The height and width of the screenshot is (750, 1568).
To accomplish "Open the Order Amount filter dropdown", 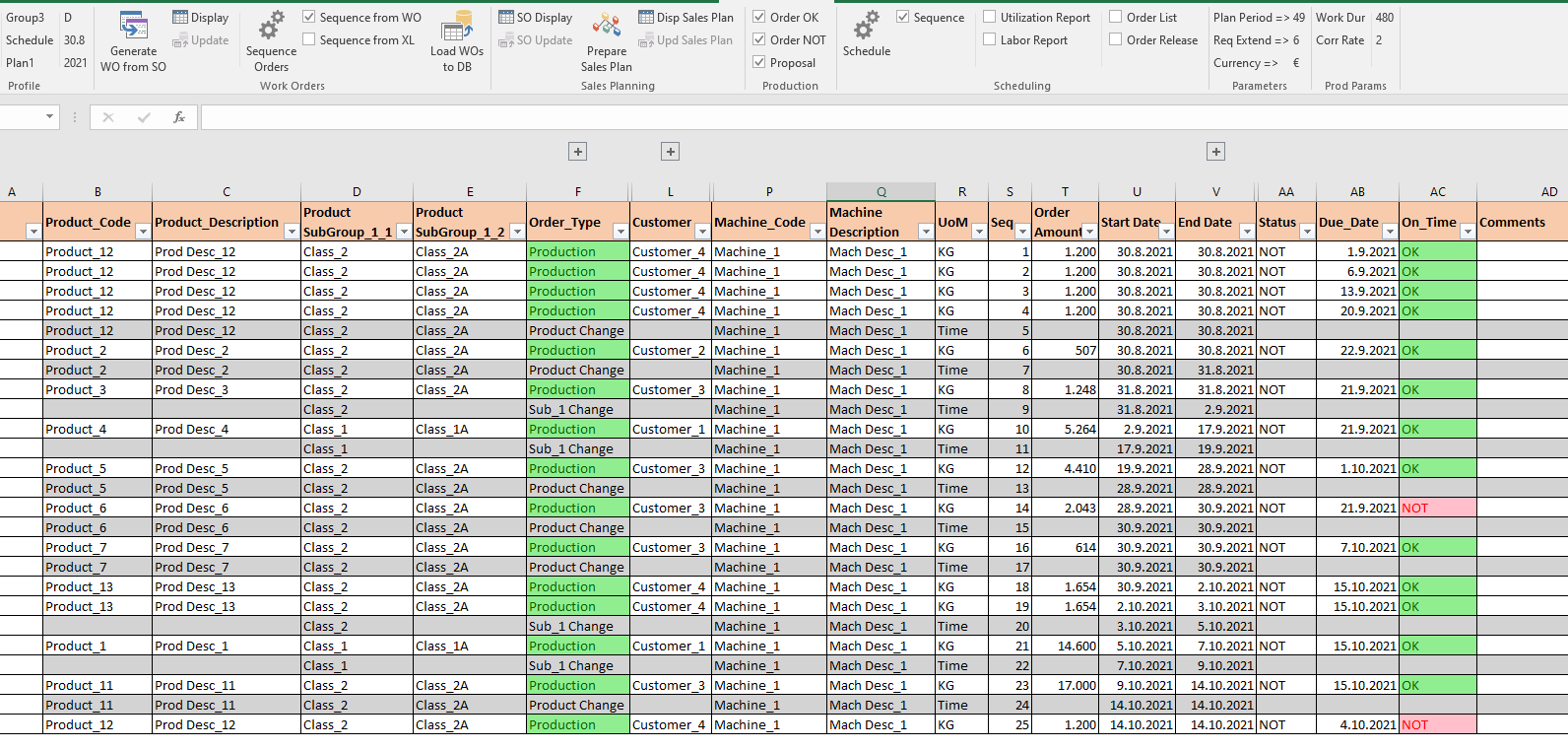I will click(1089, 232).
